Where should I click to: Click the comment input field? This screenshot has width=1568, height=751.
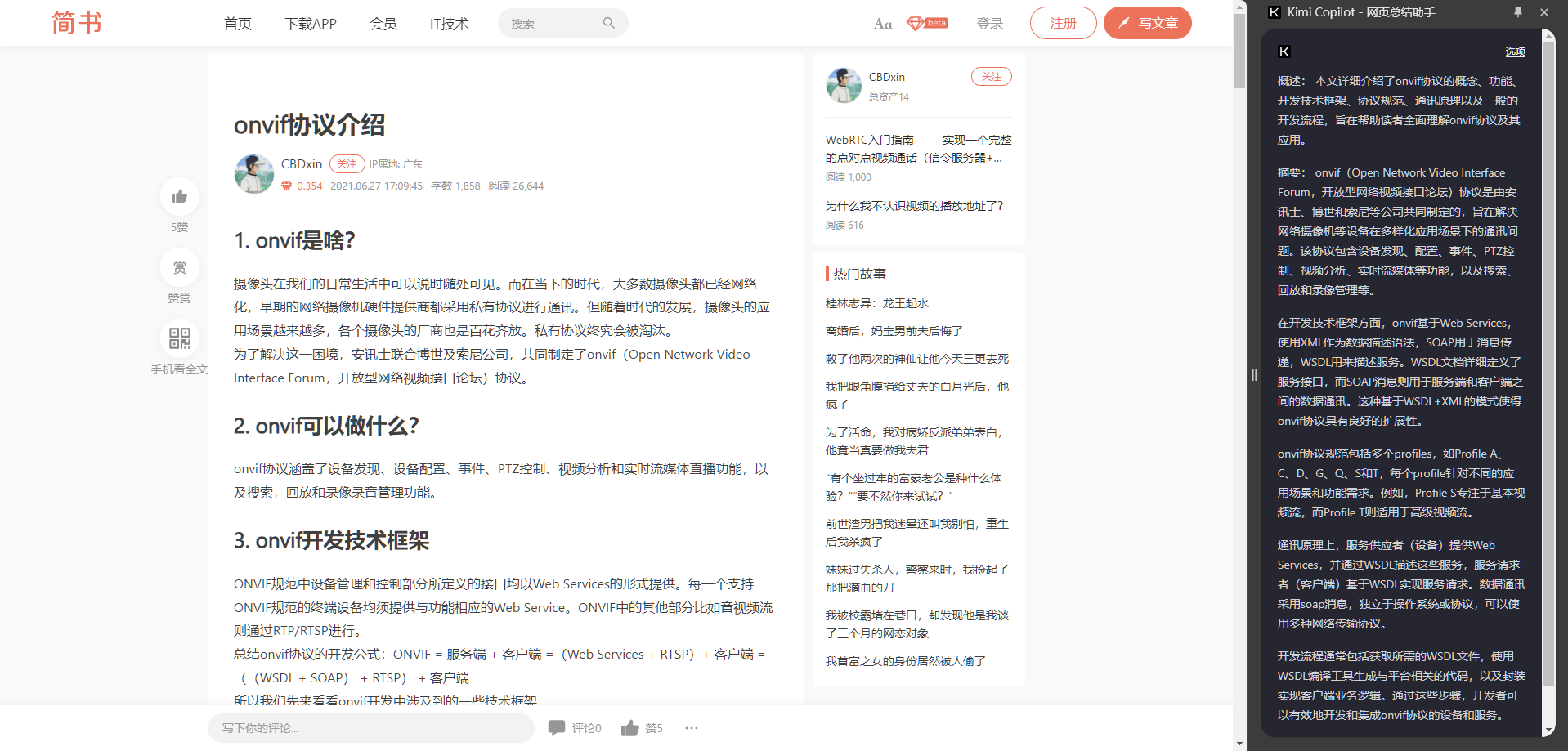370,727
